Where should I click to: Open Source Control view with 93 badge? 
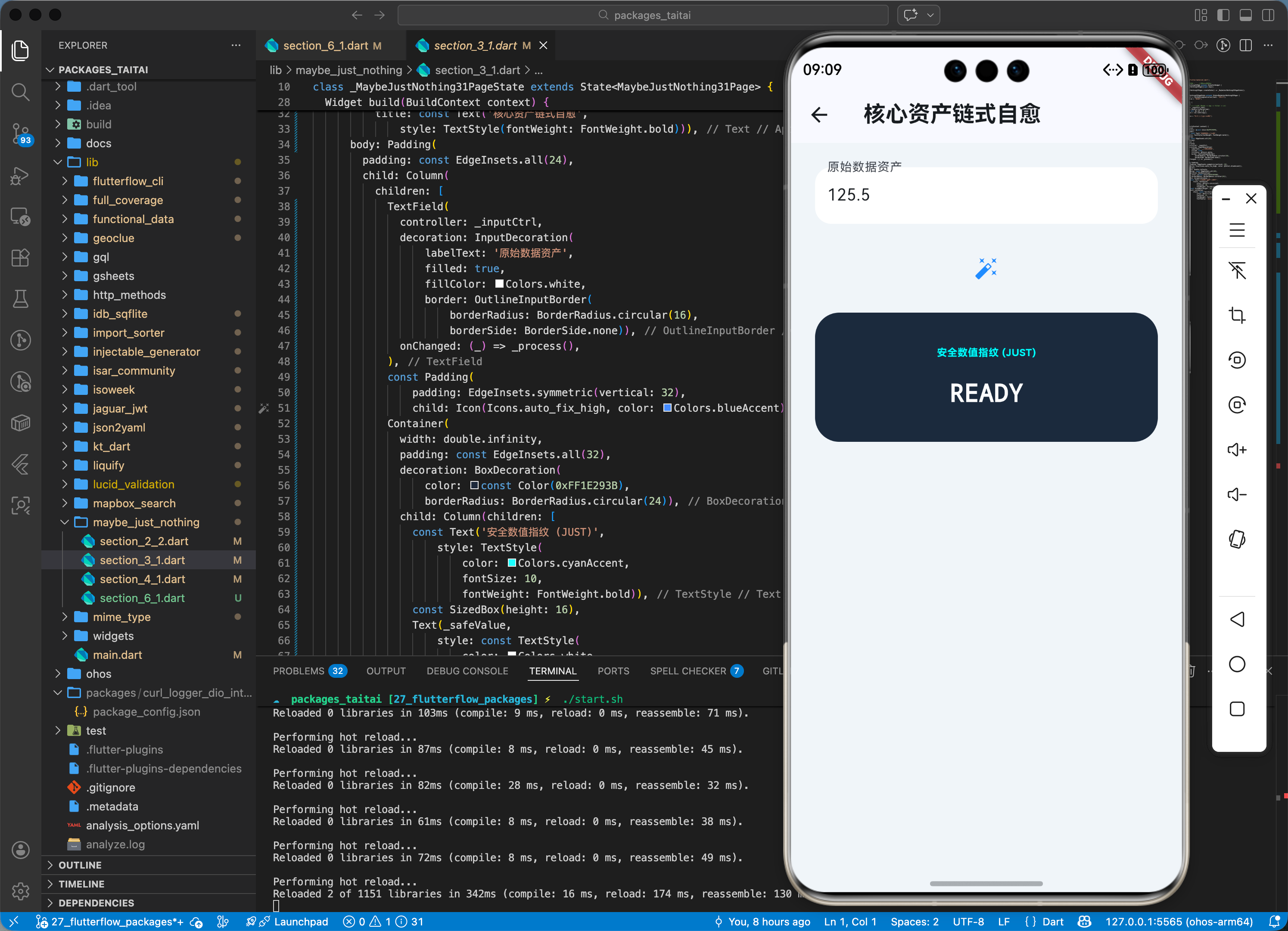click(x=20, y=133)
